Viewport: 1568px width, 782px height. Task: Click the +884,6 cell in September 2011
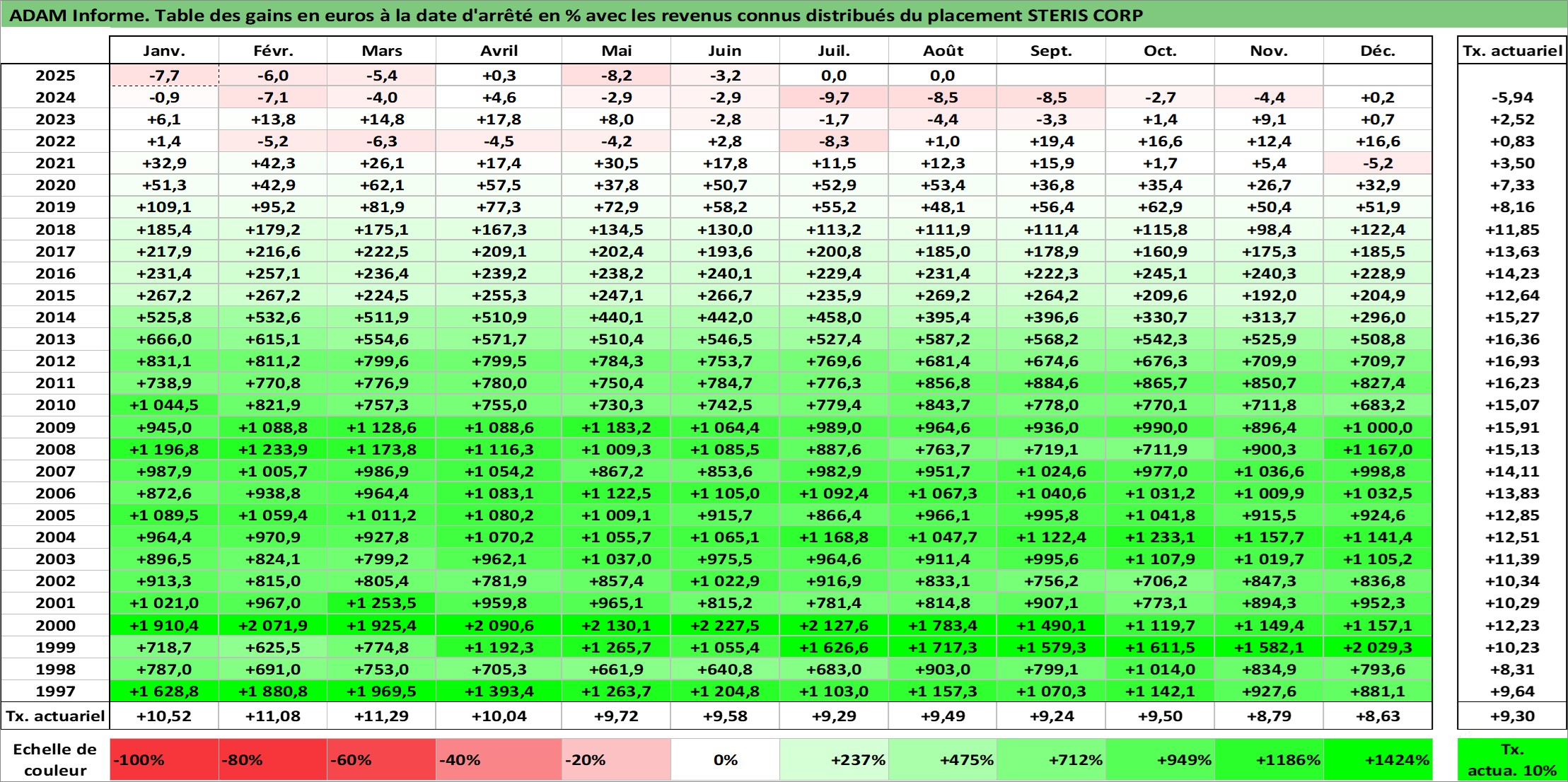pyautogui.click(x=1051, y=383)
